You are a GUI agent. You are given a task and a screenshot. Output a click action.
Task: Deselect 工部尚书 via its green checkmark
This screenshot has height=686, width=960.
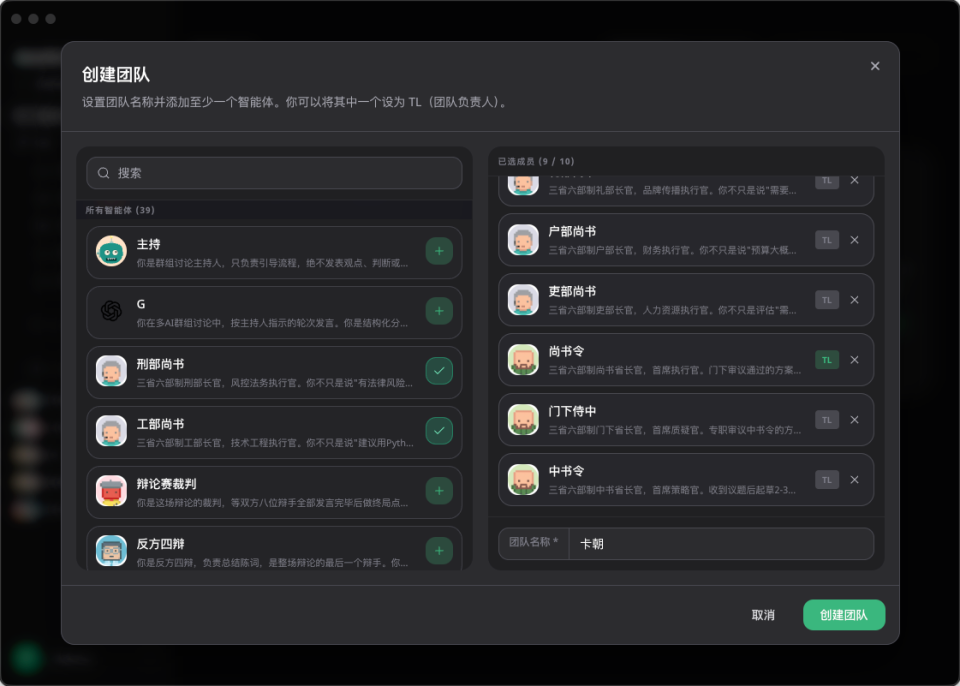point(439,431)
